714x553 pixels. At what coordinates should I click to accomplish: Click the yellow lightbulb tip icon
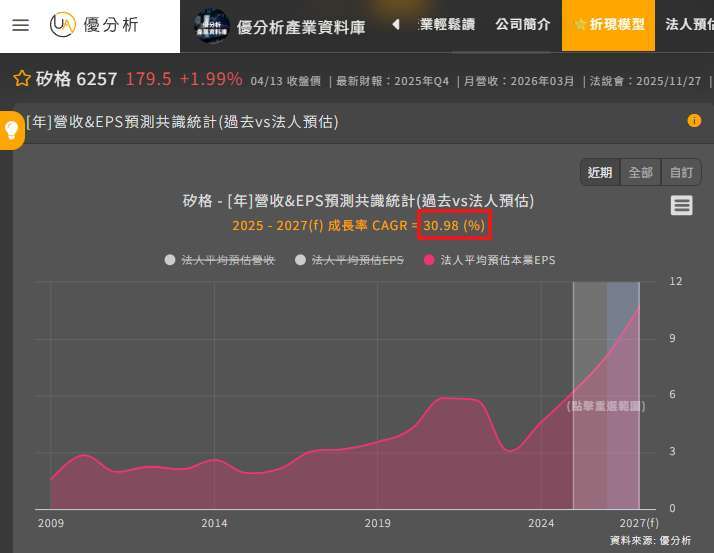12,130
